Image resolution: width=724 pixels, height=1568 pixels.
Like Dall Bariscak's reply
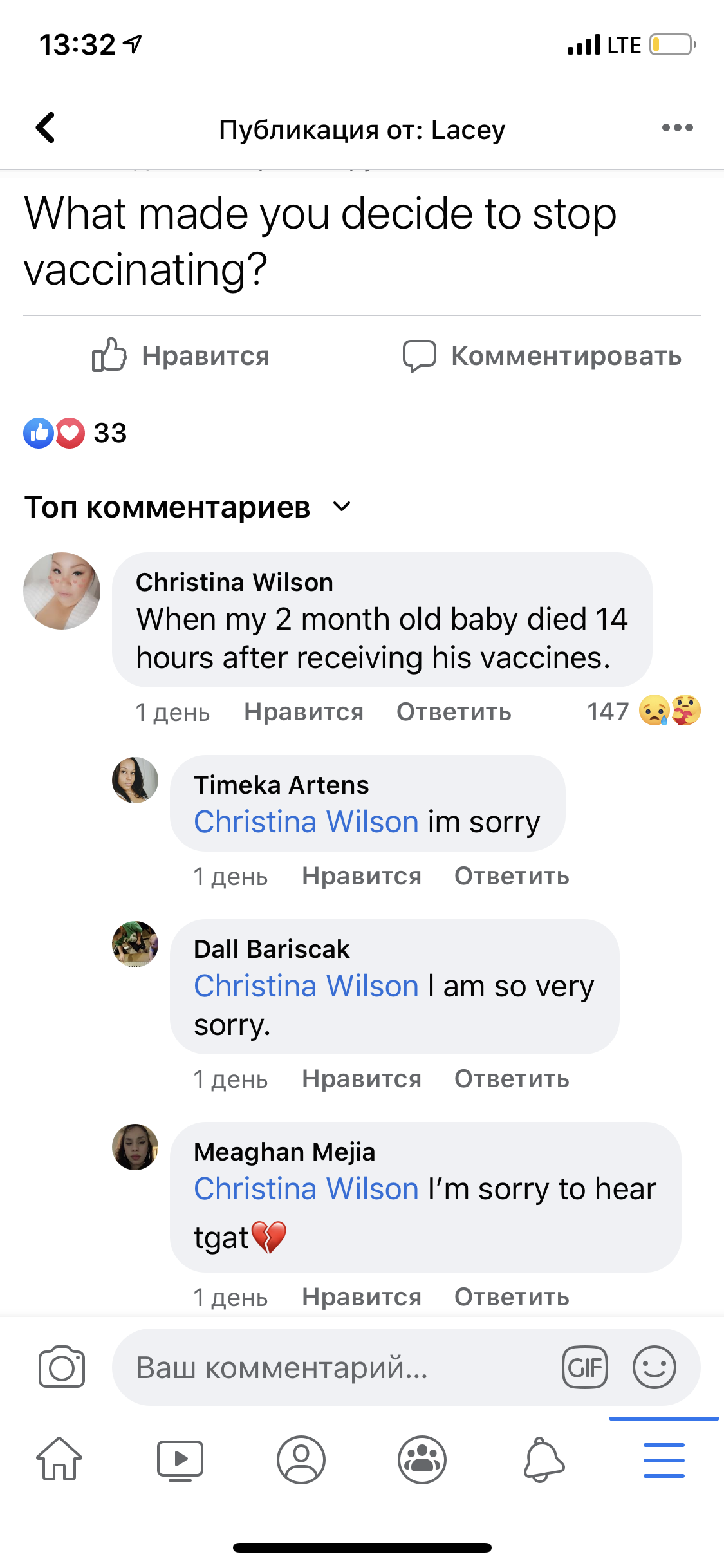[362, 1079]
